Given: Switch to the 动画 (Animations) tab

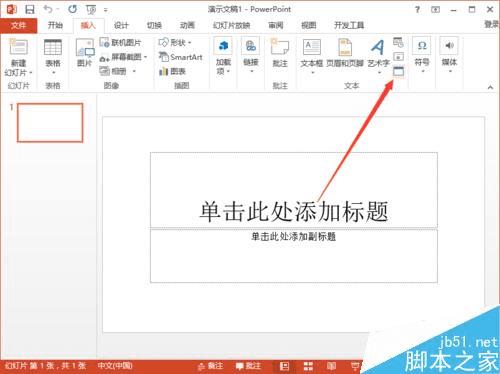Looking at the screenshot, I should 187,25.
